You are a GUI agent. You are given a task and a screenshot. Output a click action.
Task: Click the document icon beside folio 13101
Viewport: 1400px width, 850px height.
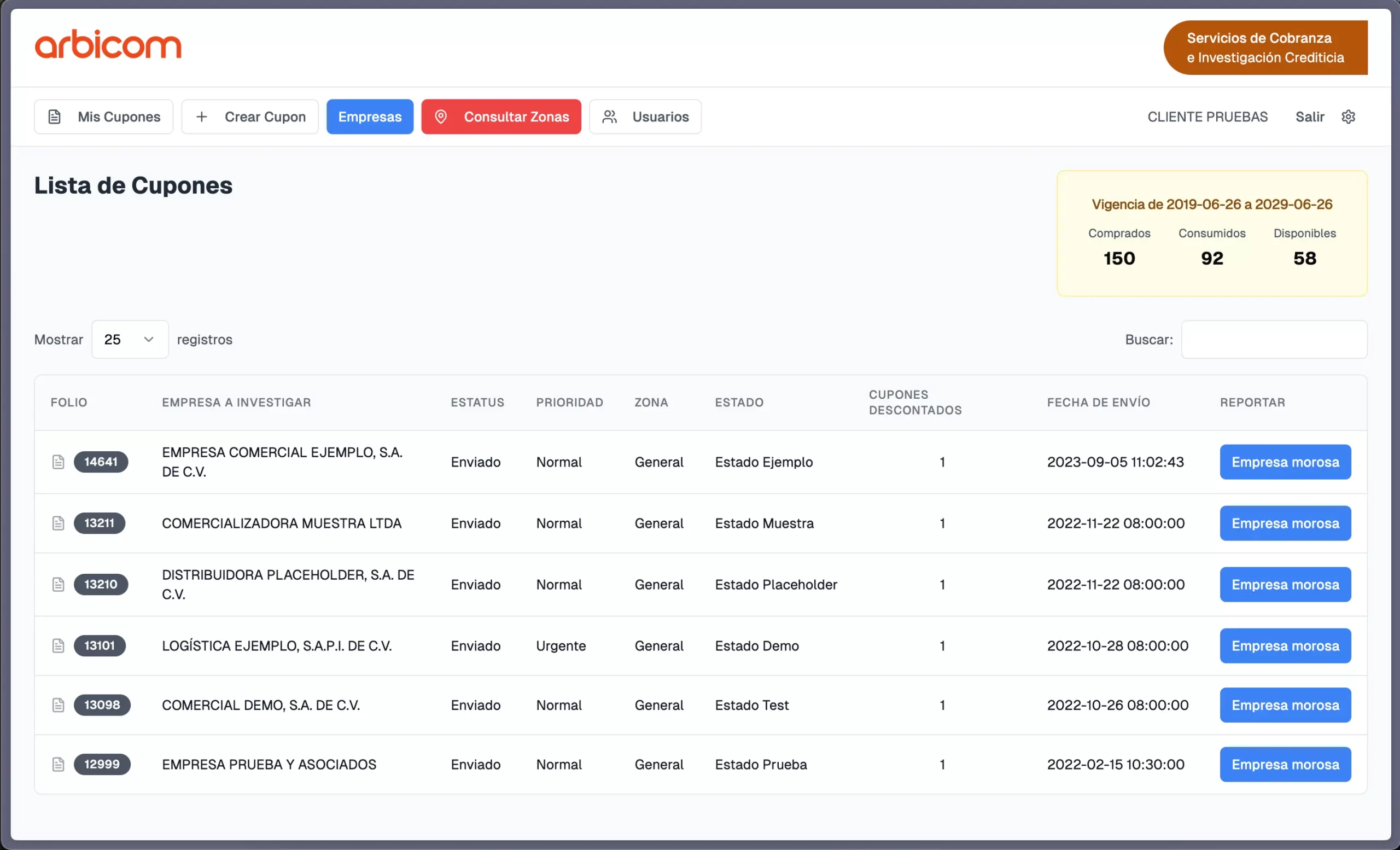(x=58, y=646)
